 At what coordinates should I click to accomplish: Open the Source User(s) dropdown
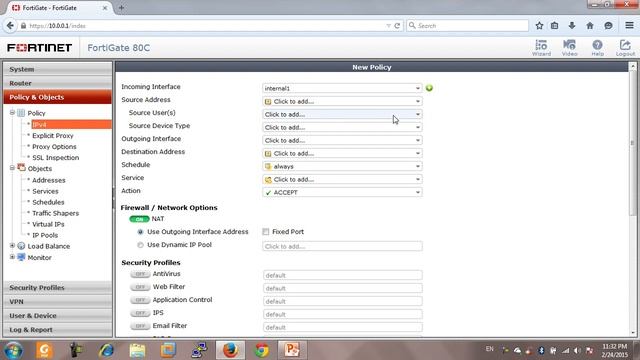pyautogui.click(x=342, y=114)
